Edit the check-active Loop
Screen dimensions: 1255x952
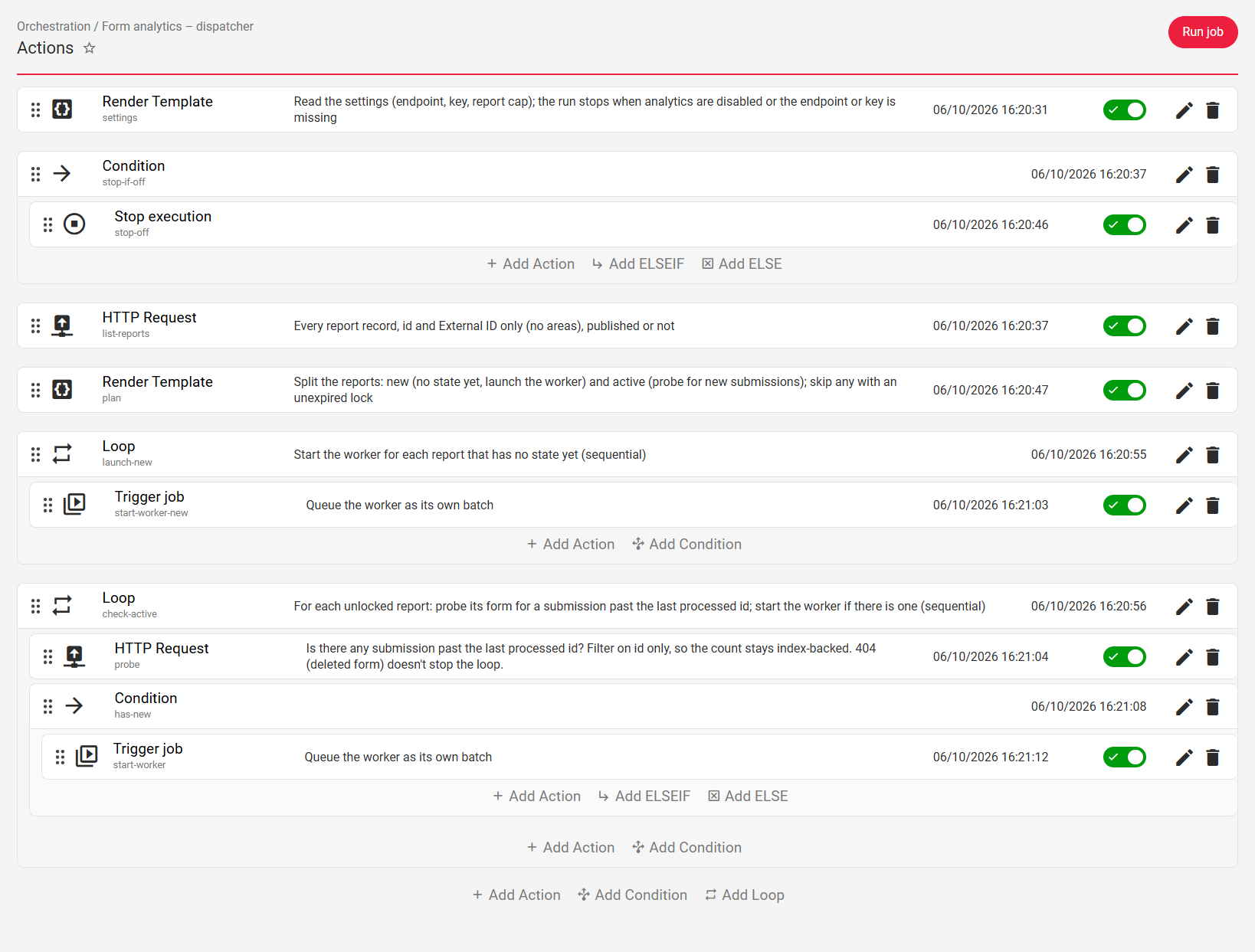(1184, 607)
